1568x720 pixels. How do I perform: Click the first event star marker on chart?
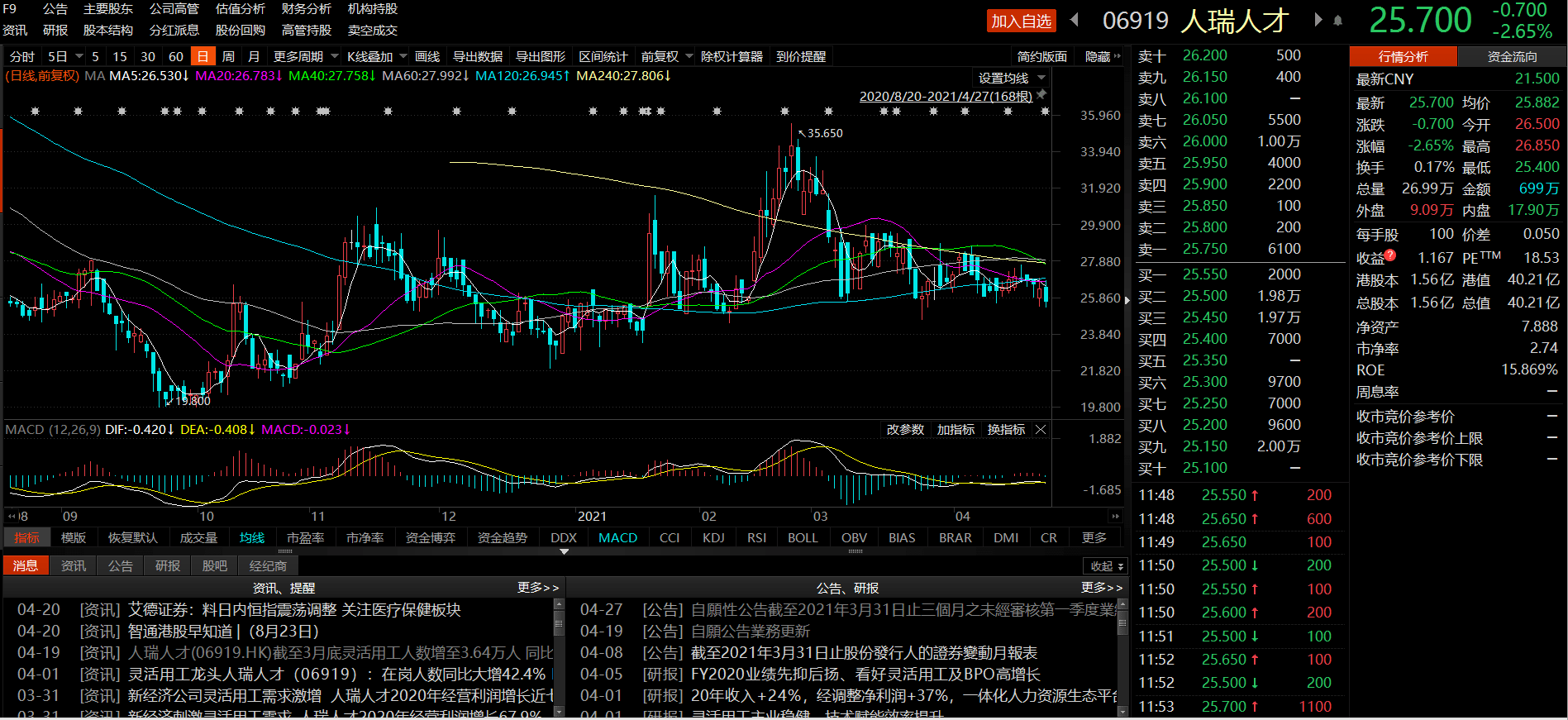(35, 111)
